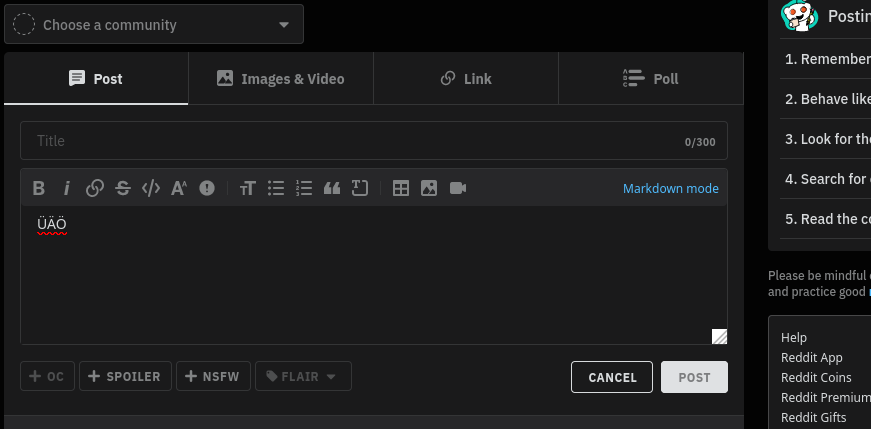Open the Reddit Premium link
871x429 pixels.
pos(826,397)
